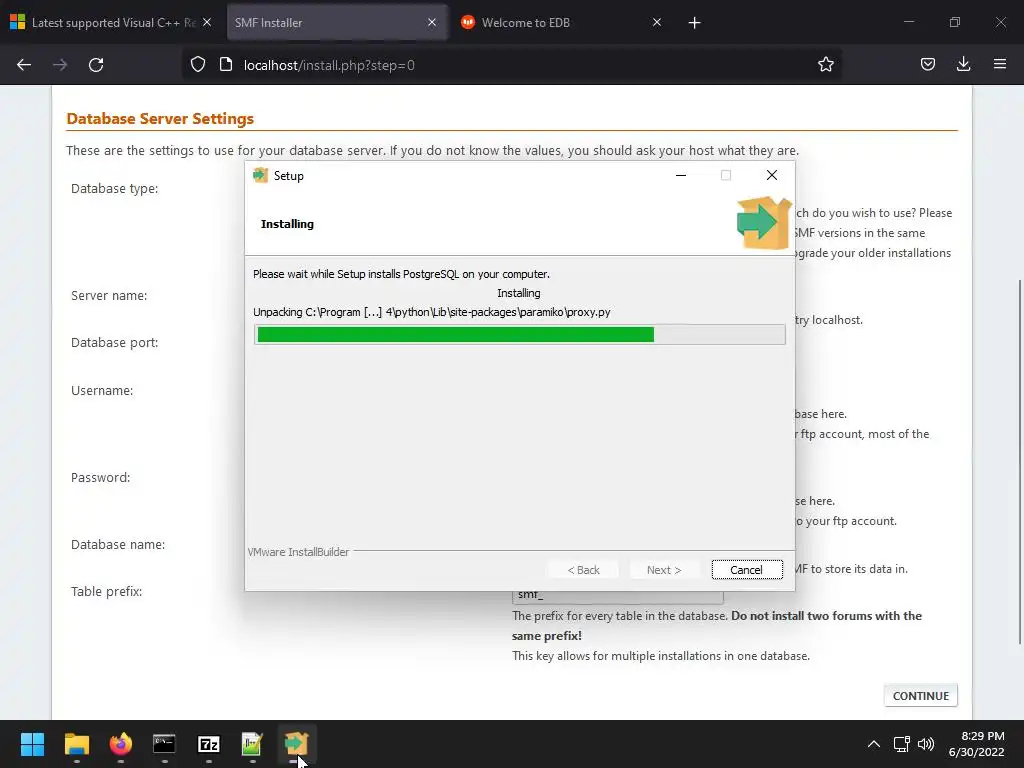
Task: Close the Welcome to EDB tab
Action: [x=657, y=22]
